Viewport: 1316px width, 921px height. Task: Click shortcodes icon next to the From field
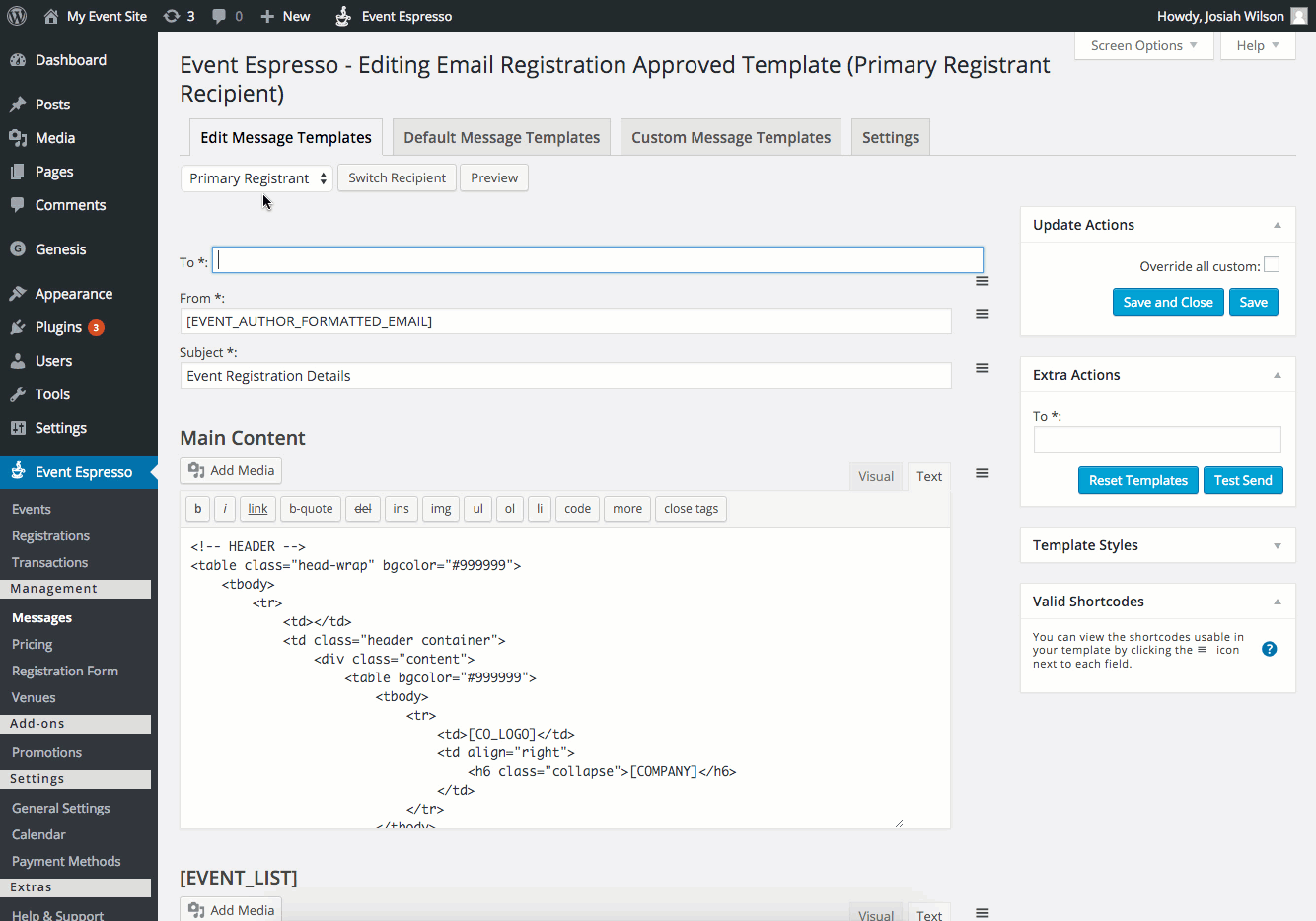(x=982, y=314)
